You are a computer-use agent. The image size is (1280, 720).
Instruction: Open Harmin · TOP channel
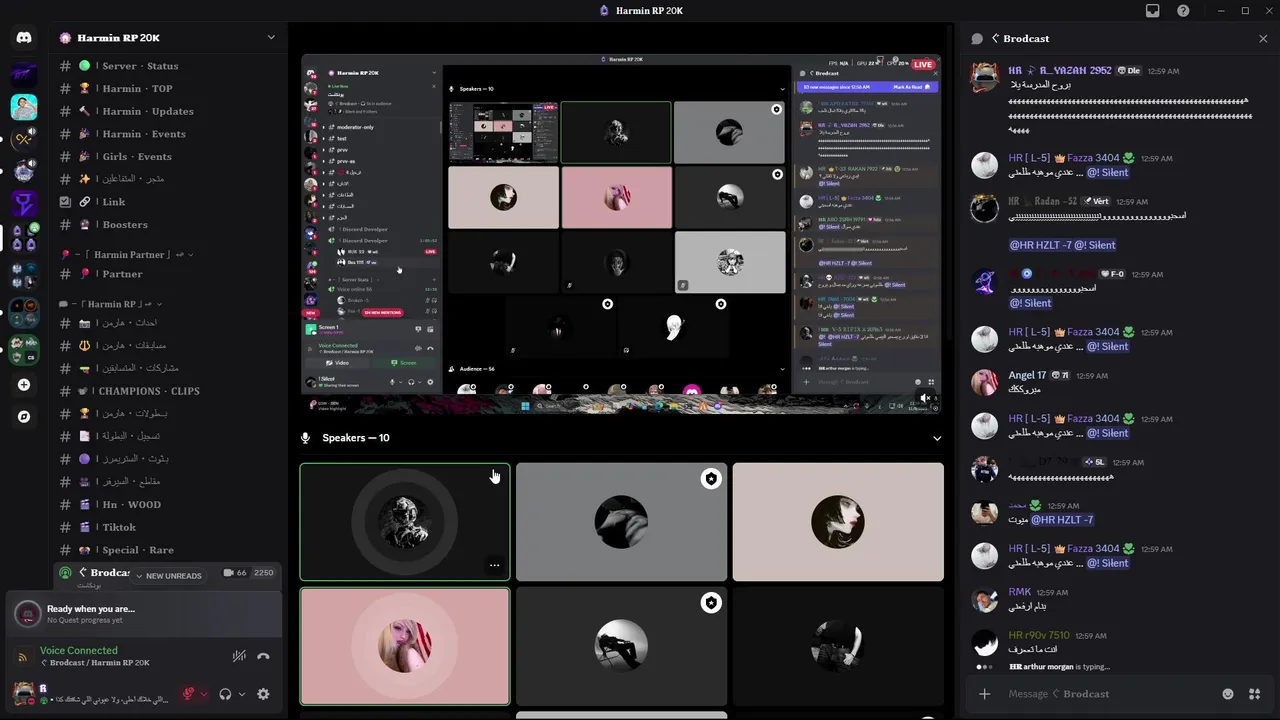click(166, 89)
